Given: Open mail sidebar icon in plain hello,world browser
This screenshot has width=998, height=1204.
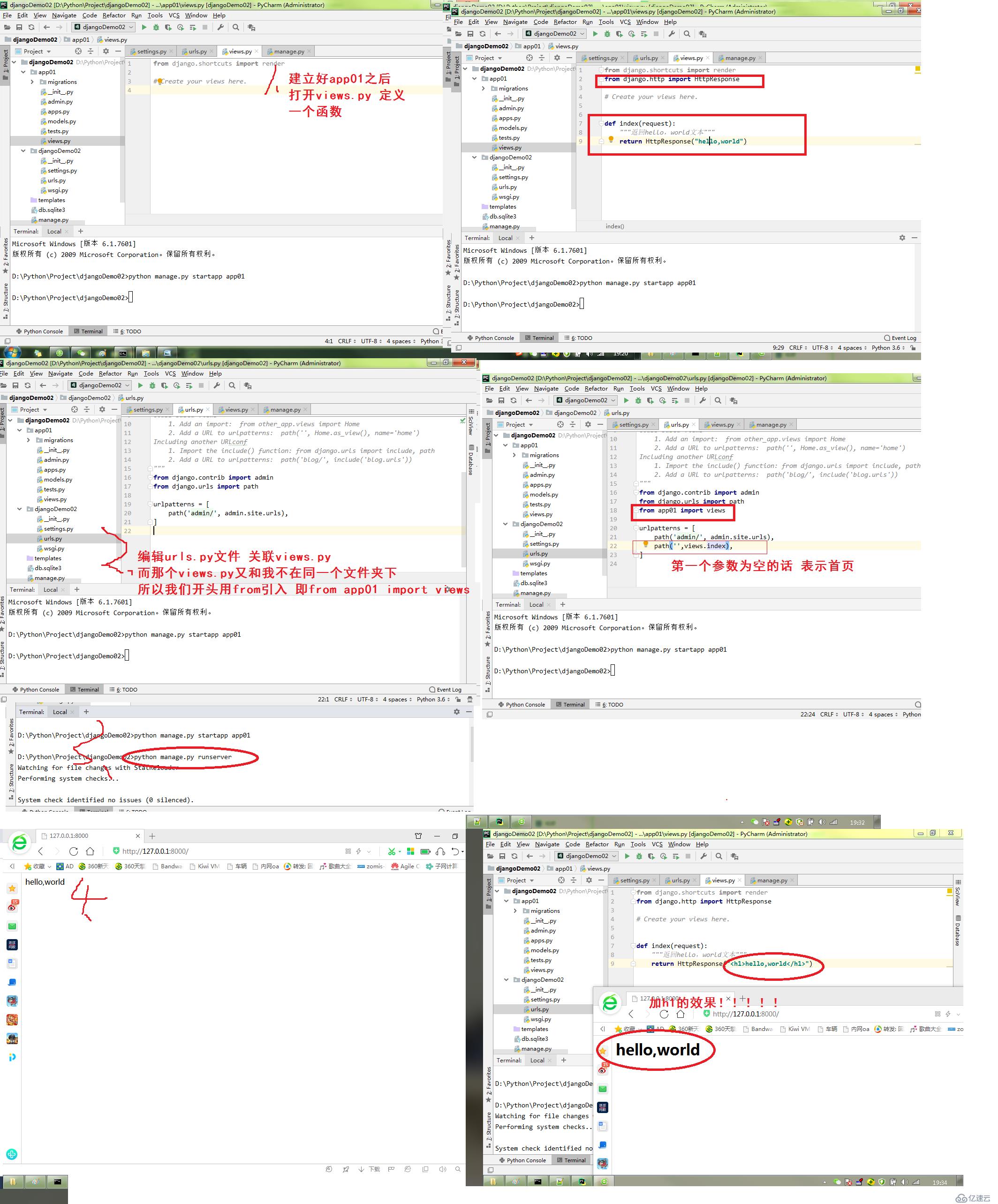Looking at the screenshot, I should tap(12, 926).
